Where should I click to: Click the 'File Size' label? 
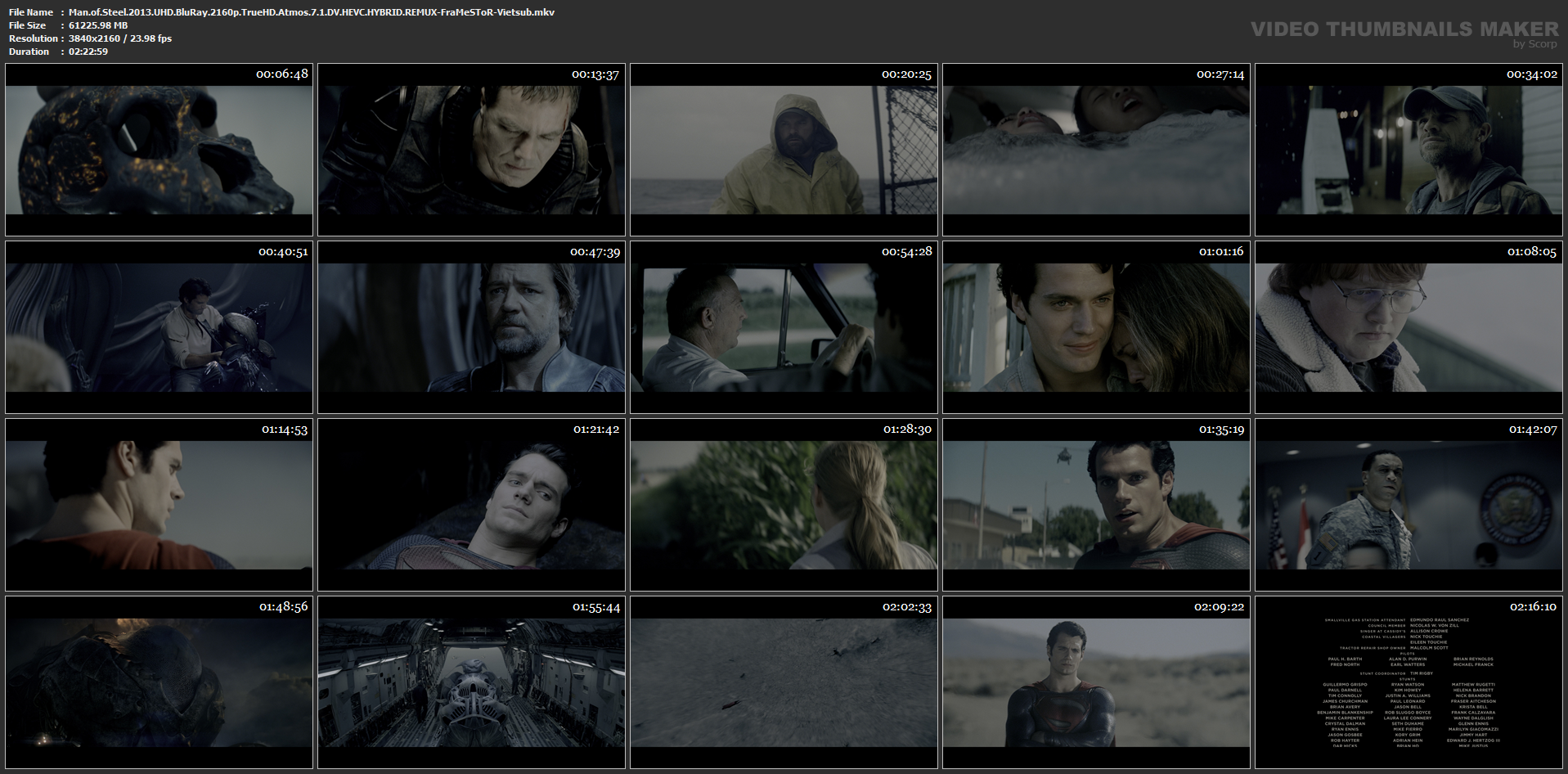pos(29,25)
